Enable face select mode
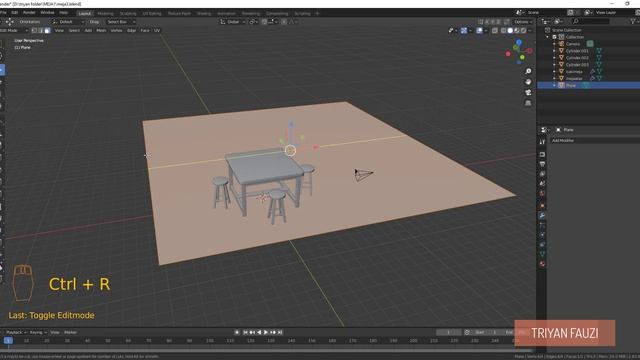 (x=47, y=31)
